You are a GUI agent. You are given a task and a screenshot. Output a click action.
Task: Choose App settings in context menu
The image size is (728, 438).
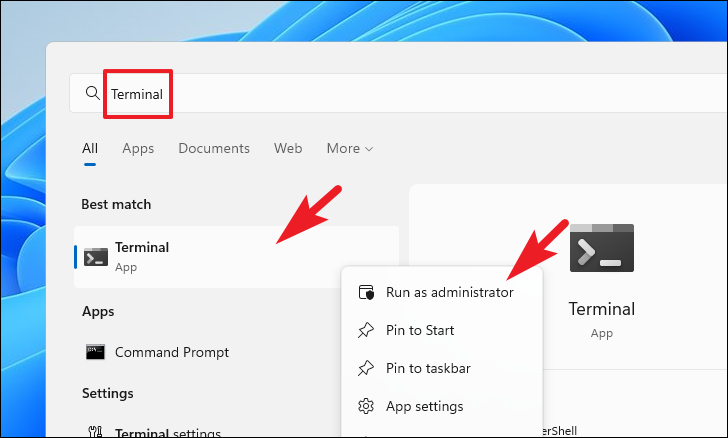442,406
